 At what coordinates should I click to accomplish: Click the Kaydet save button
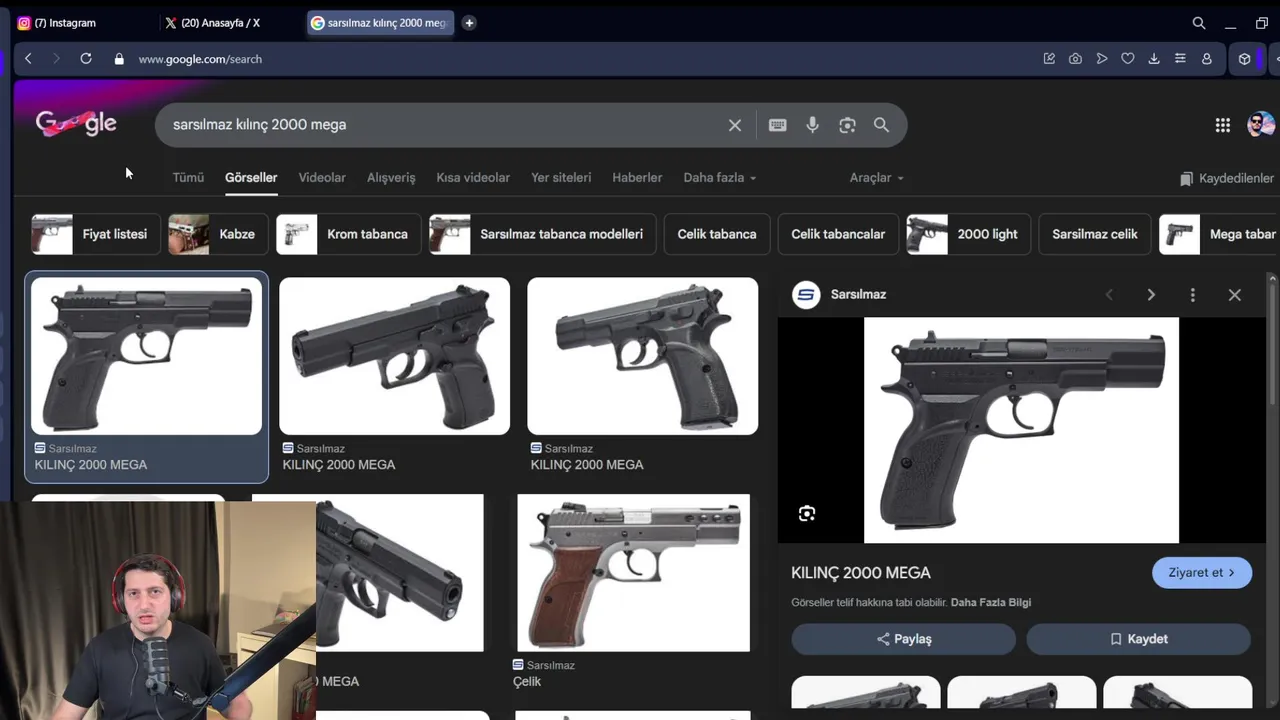[x=1138, y=639]
